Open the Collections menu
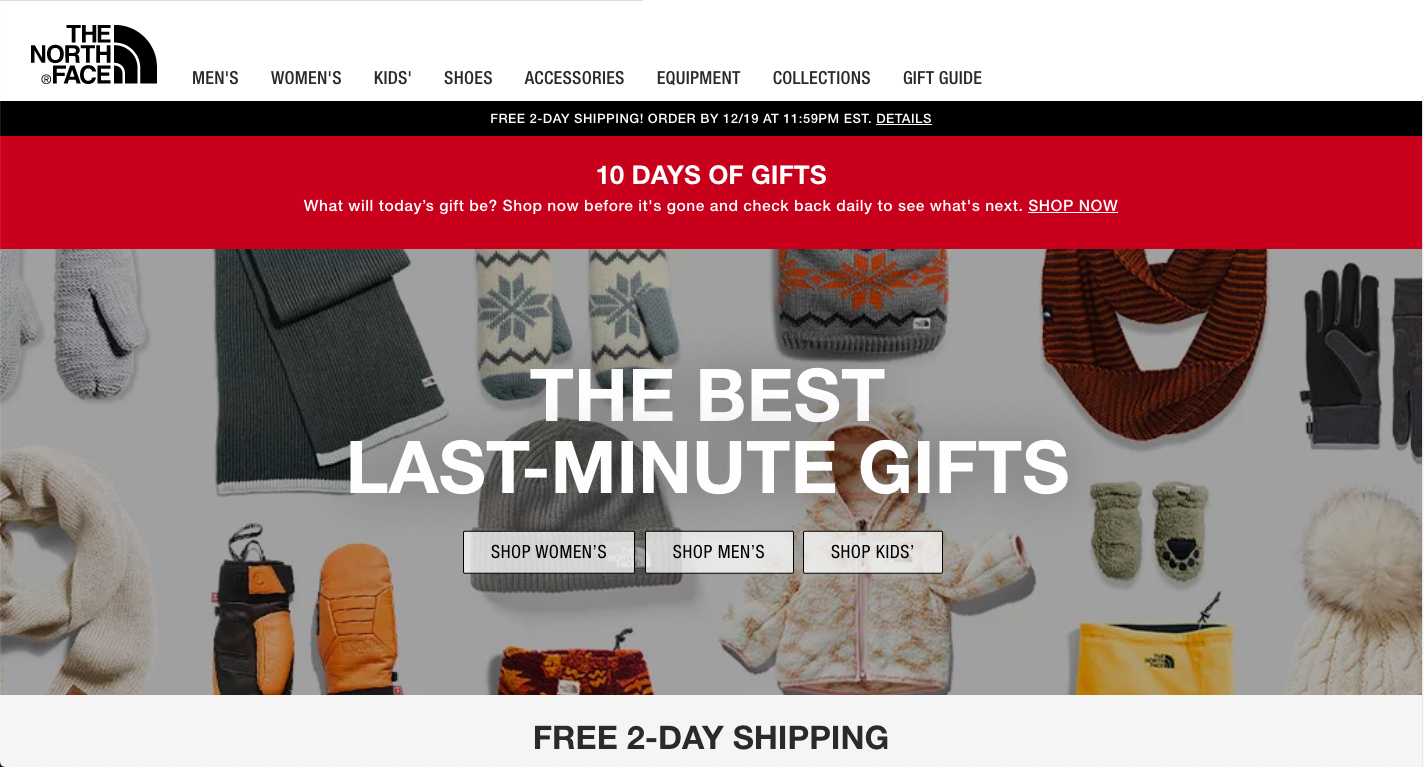1424x767 pixels. (821, 78)
